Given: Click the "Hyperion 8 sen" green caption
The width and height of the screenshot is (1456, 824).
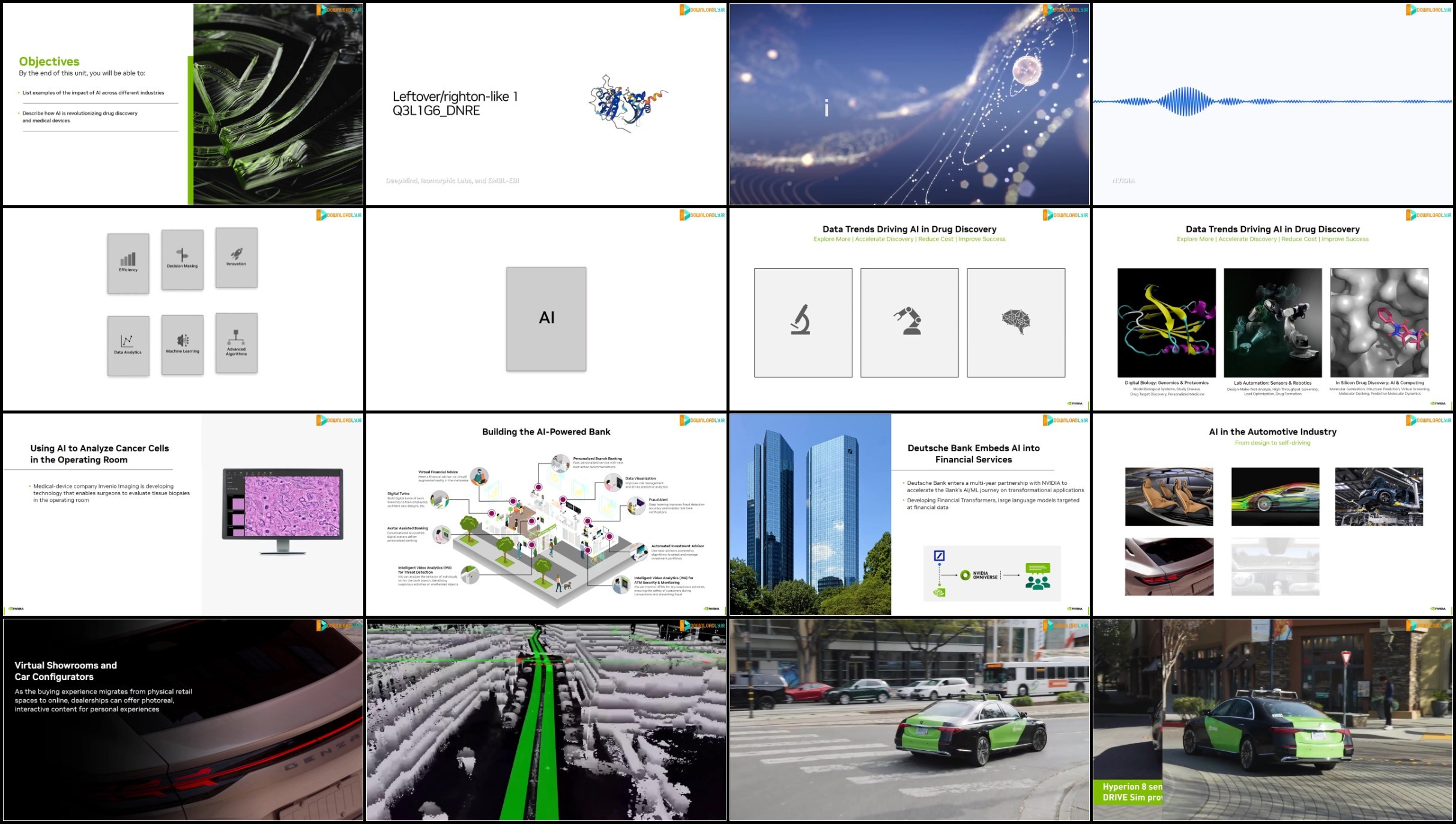Looking at the screenshot, I should coord(1132,786).
